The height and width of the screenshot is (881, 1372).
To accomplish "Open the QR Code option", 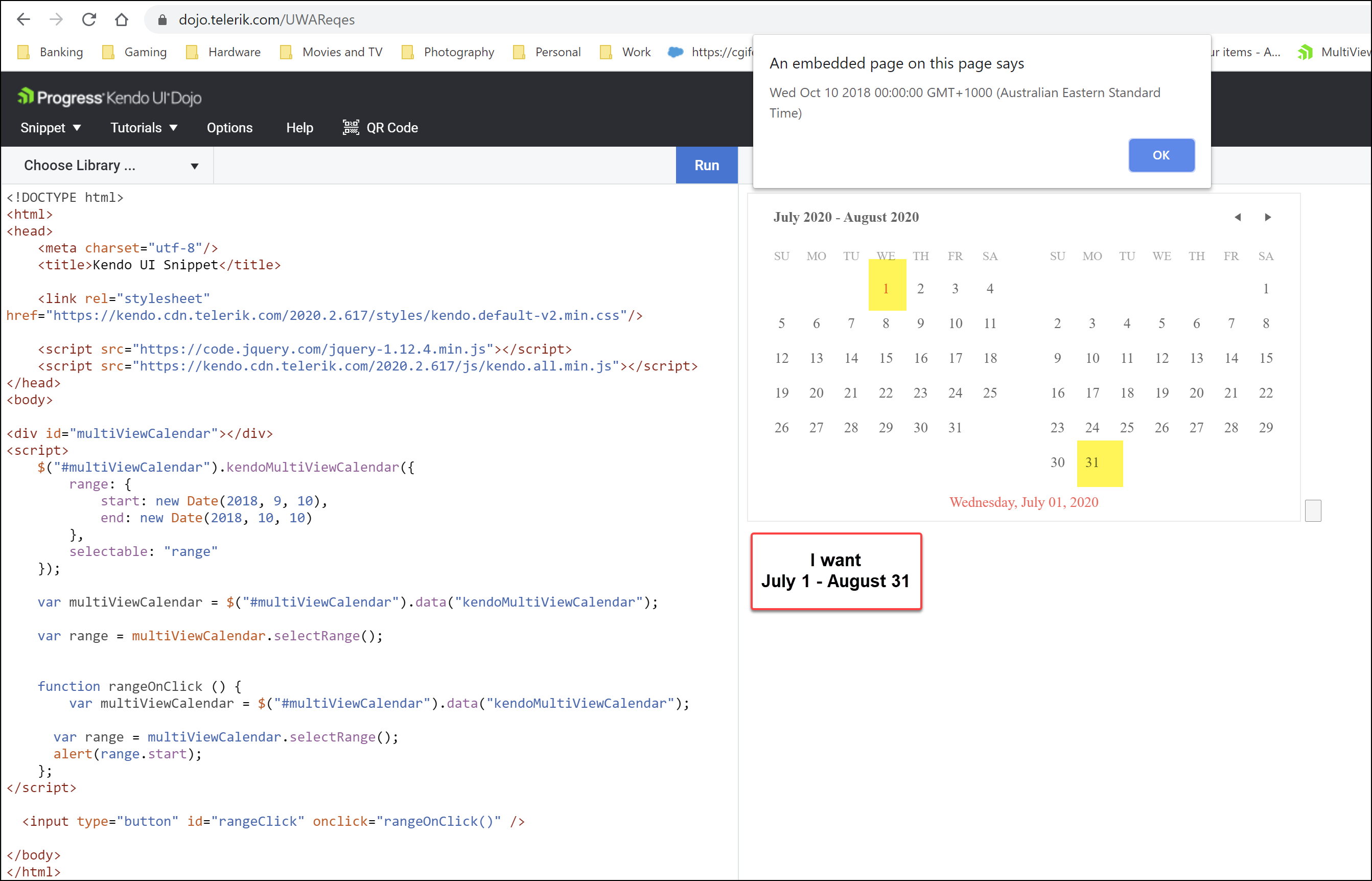I will click(380, 128).
